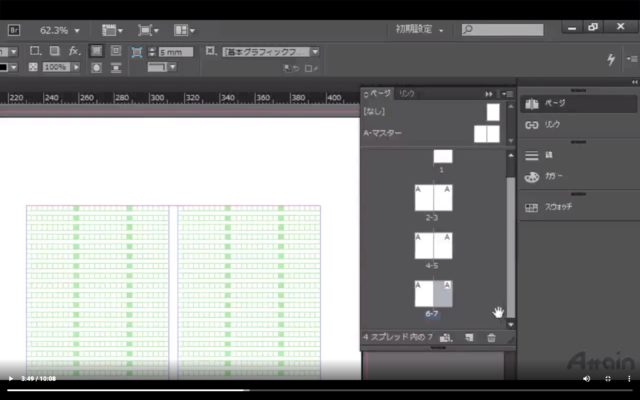
Task: Click the opacity checkerboard icon
Action: tap(33, 67)
